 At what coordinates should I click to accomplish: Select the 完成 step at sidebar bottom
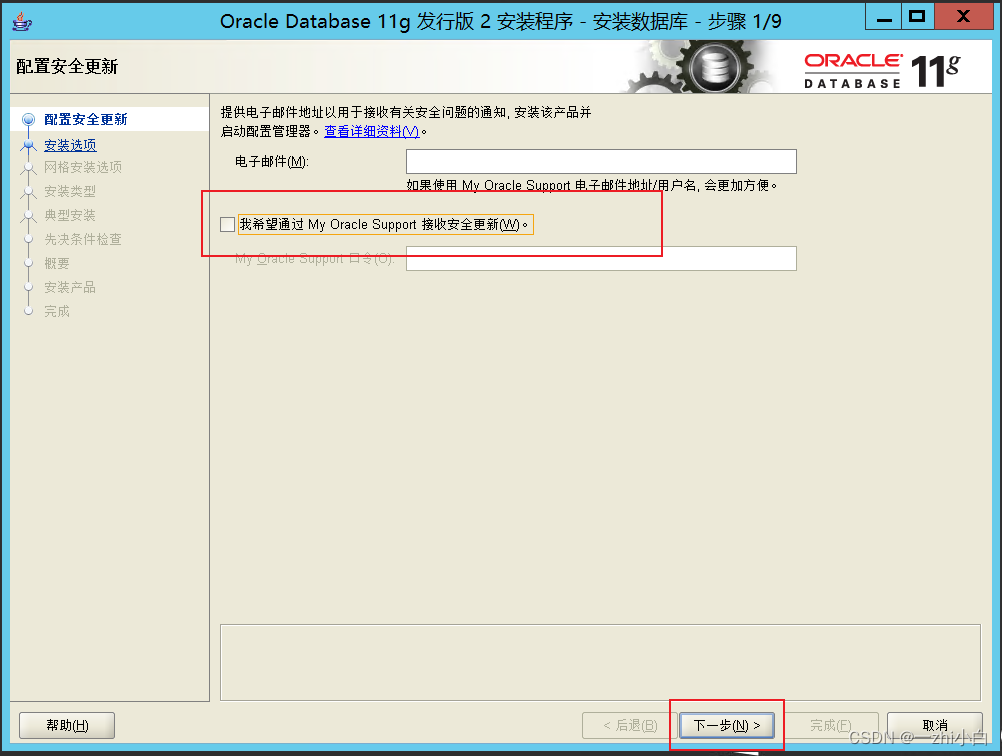point(30,311)
